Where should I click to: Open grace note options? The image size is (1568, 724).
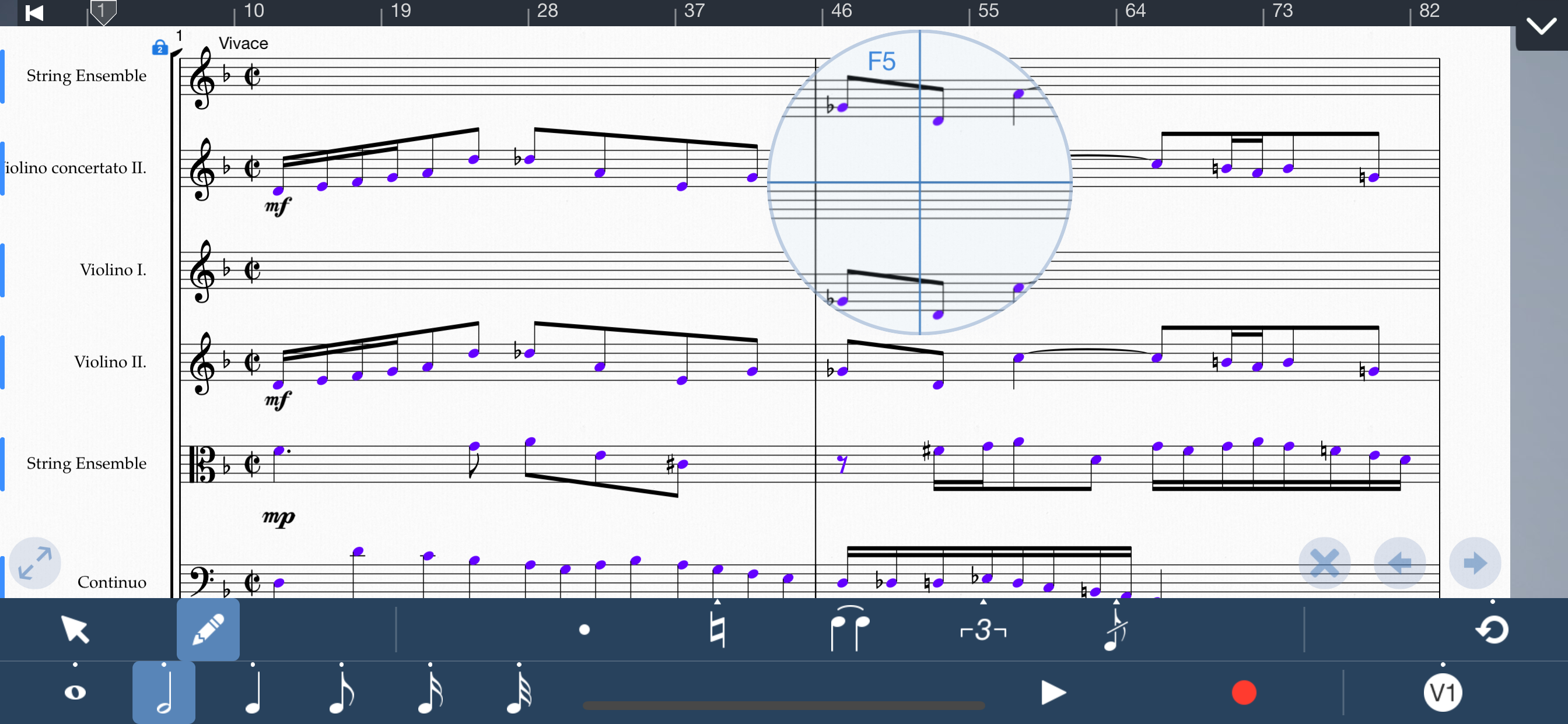[x=1116, y=630]
